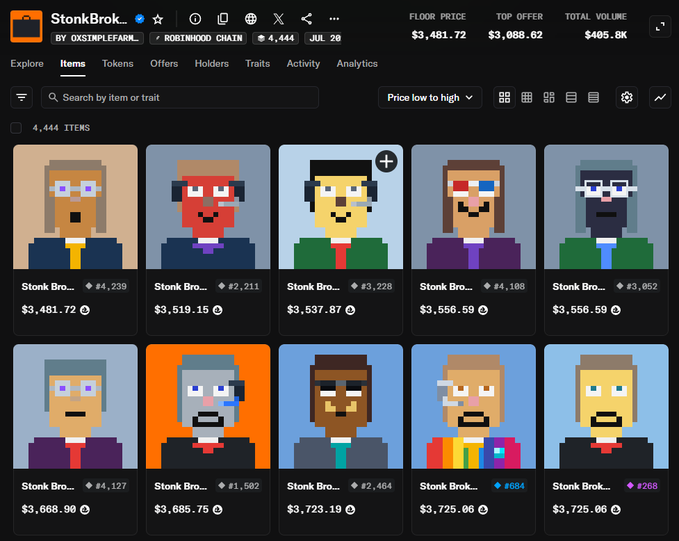Click the 4,444 ITEMS count label

pyautogui.click(x=61, y=128)
